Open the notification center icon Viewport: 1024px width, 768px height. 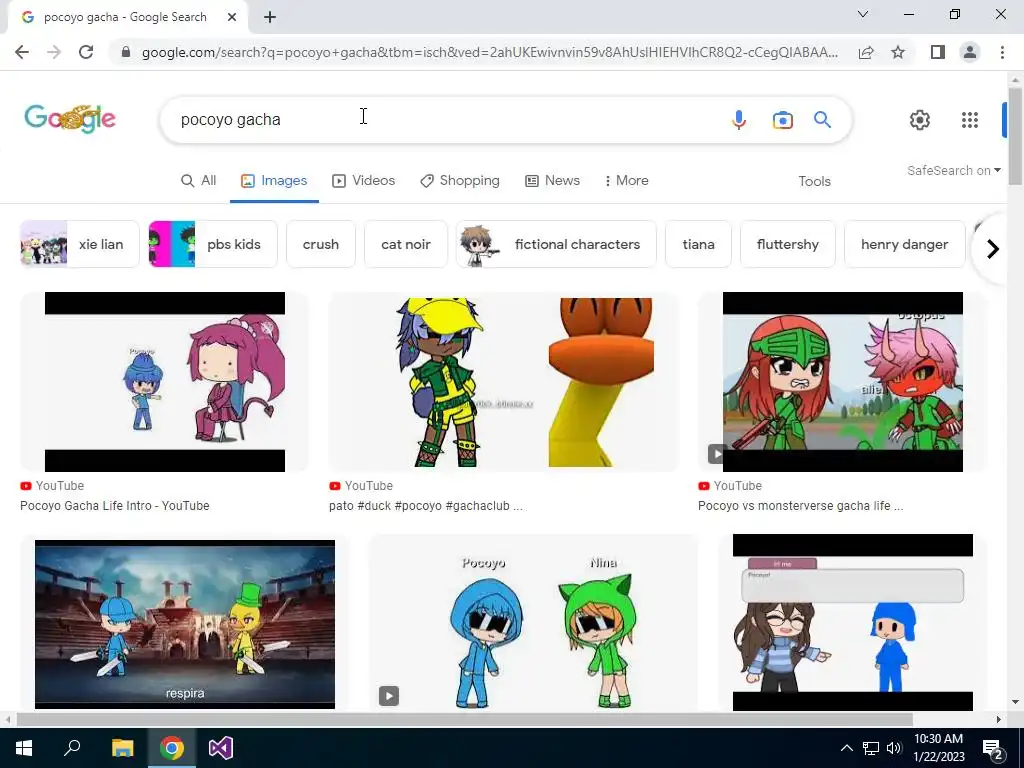click(993, 748)
